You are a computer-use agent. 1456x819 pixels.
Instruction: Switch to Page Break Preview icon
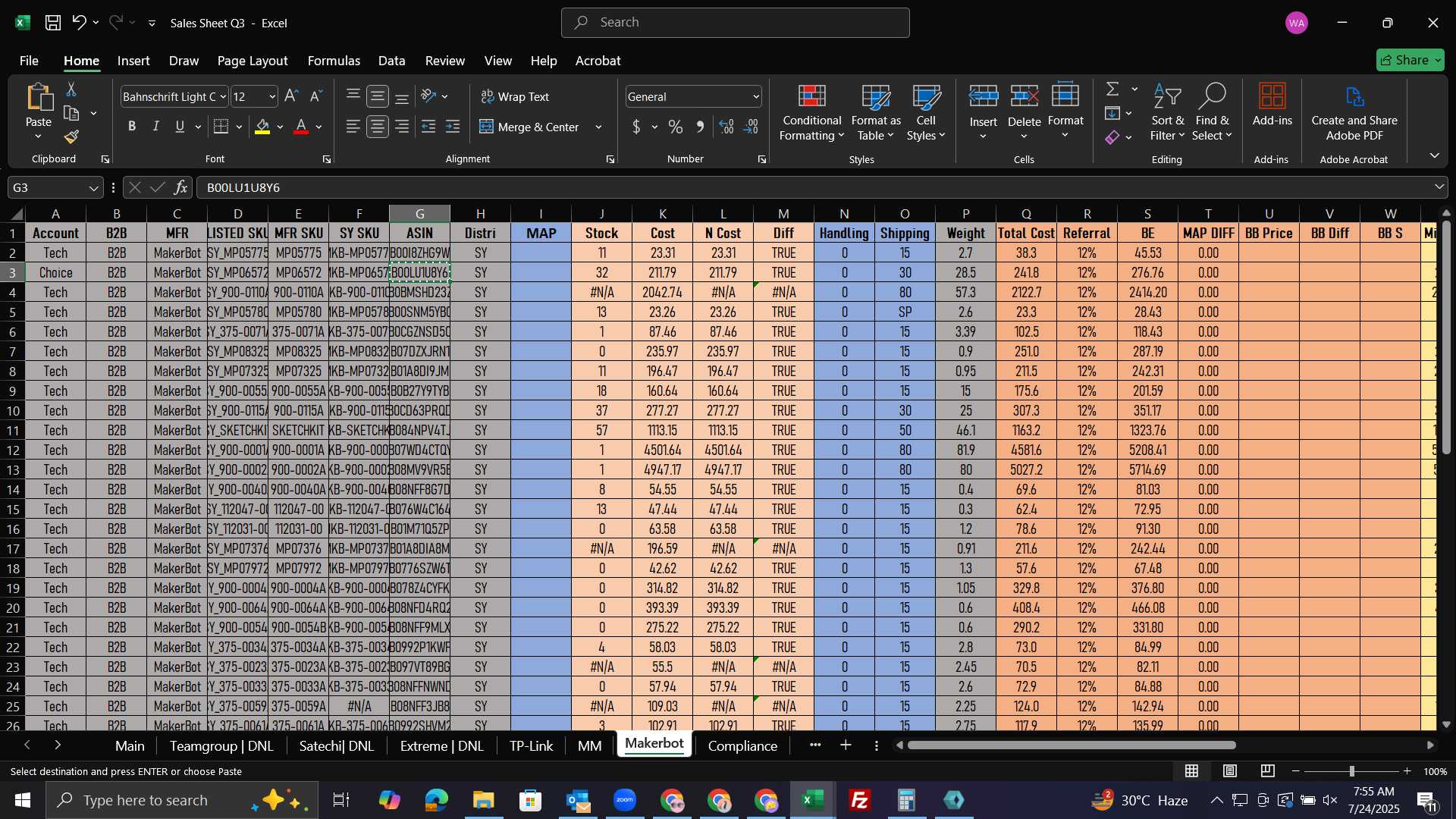[x=1268, y=771]
